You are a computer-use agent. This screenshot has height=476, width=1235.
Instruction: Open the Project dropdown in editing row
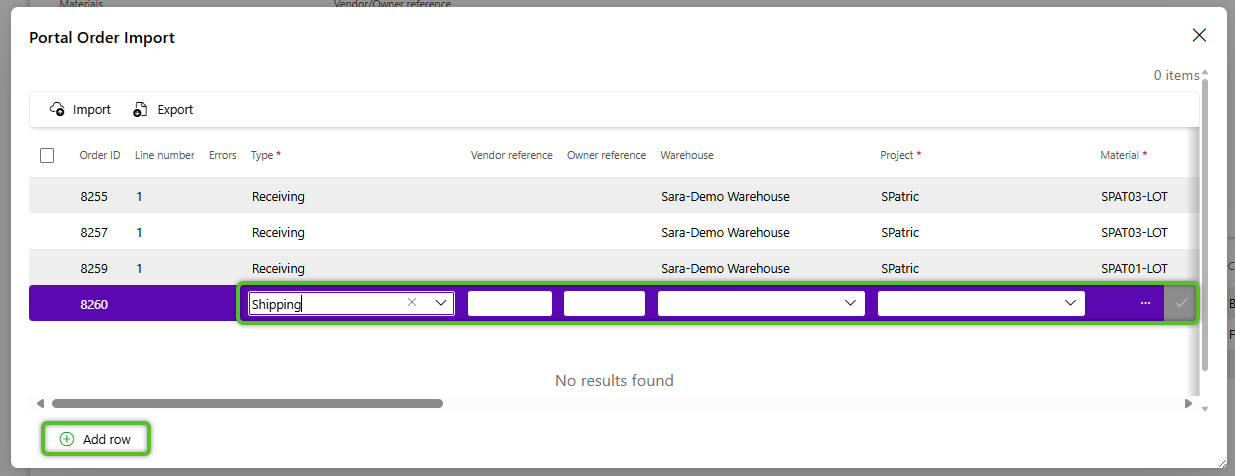[x=1070, y=303]
